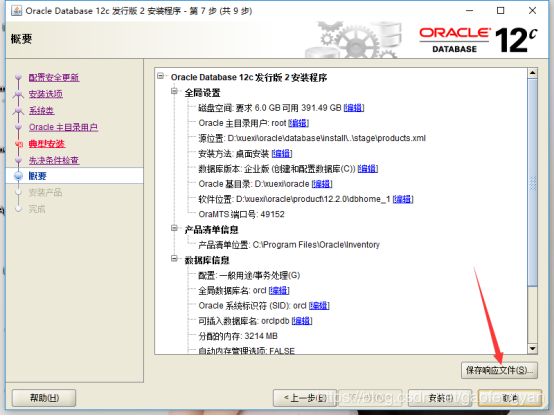The width and height of the screenshot is (554, 416).
Task: Return to the 典型安装 step
Action: 47,144
